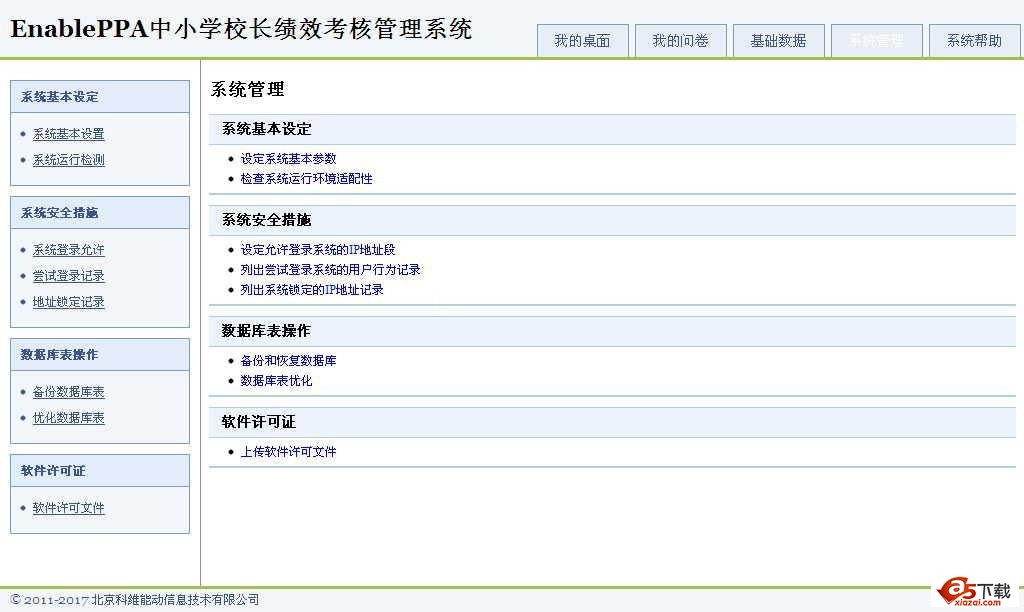Open 系统登录允许 from the sidebar
The image size is (1024, 612).
click(x=69, y=250)
